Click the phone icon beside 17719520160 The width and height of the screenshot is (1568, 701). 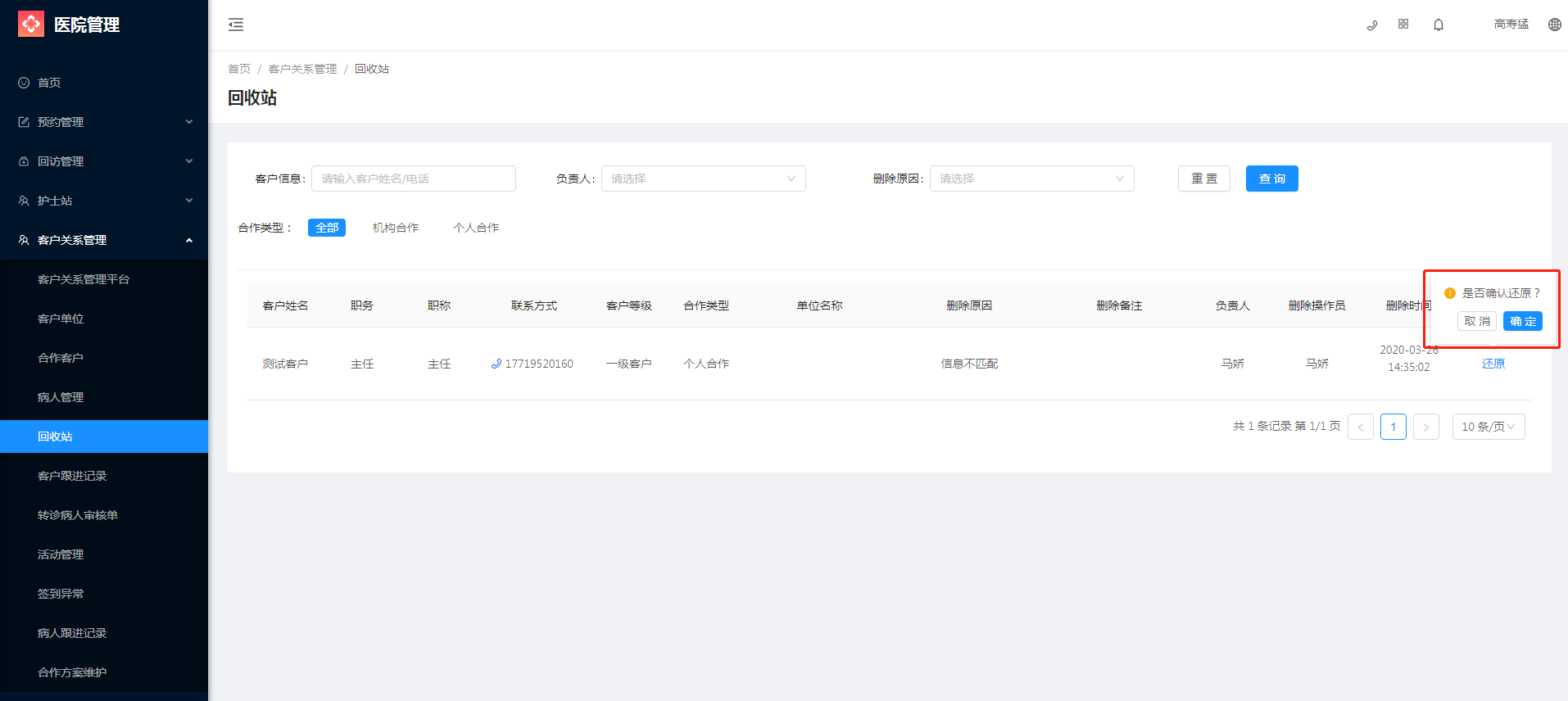(x=496, y=364)
